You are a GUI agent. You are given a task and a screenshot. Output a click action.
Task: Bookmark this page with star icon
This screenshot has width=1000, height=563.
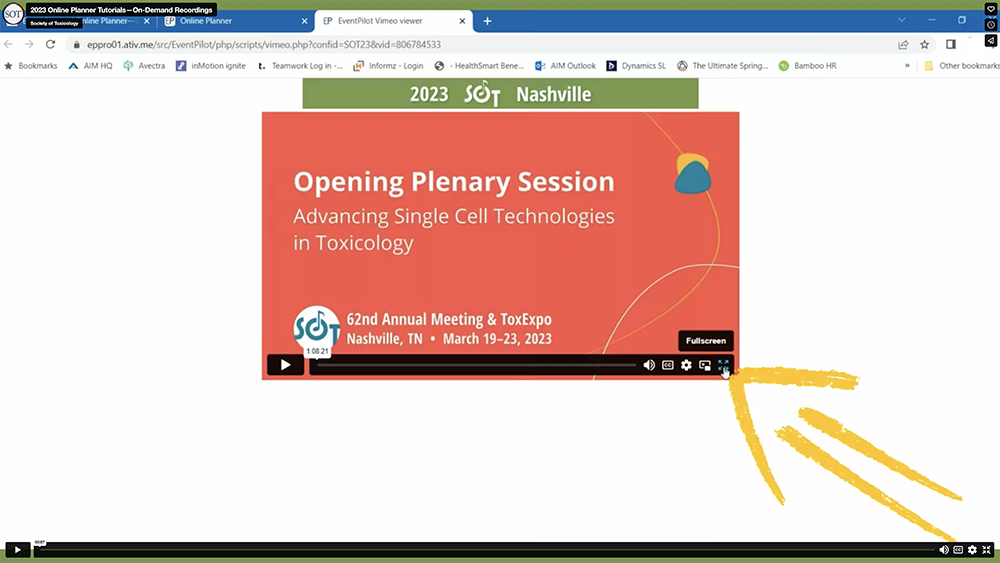pos(924,45)
